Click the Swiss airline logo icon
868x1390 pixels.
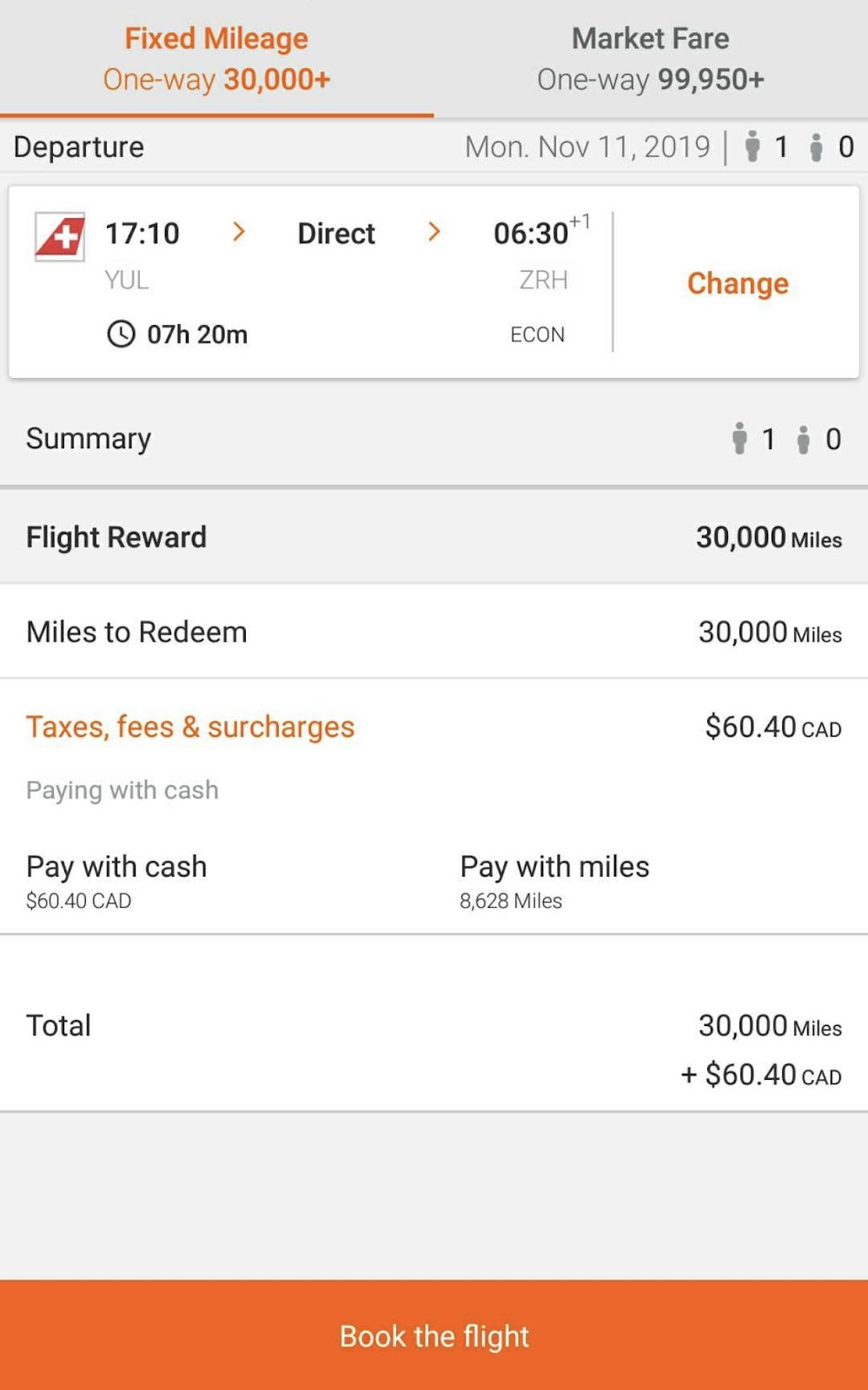[x=59, y=235]
